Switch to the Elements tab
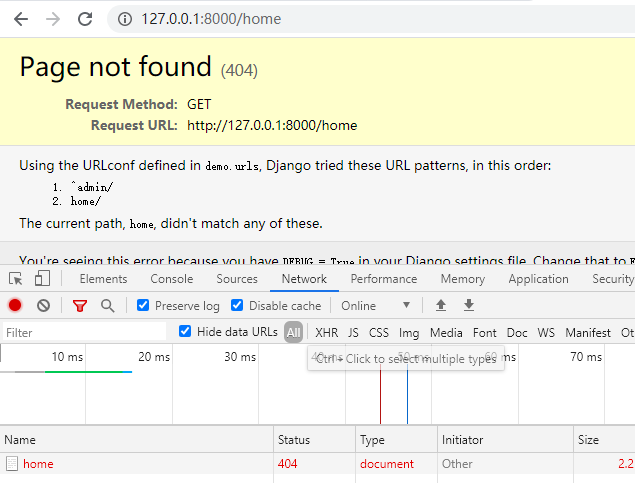This screenshot has width=635, height=483. [103, 279]
